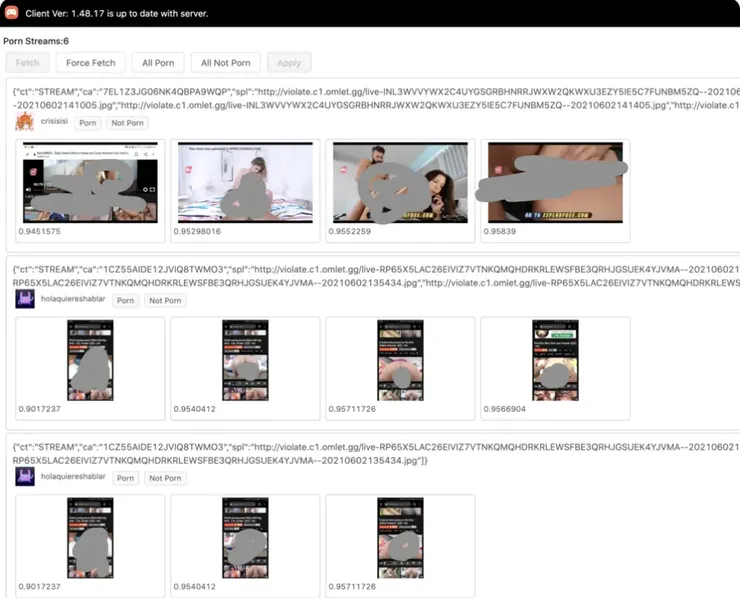This screenshot has width=740, height=598.
Task: Open the thumbnail scored 0.95298016
Action: (245, 182)
